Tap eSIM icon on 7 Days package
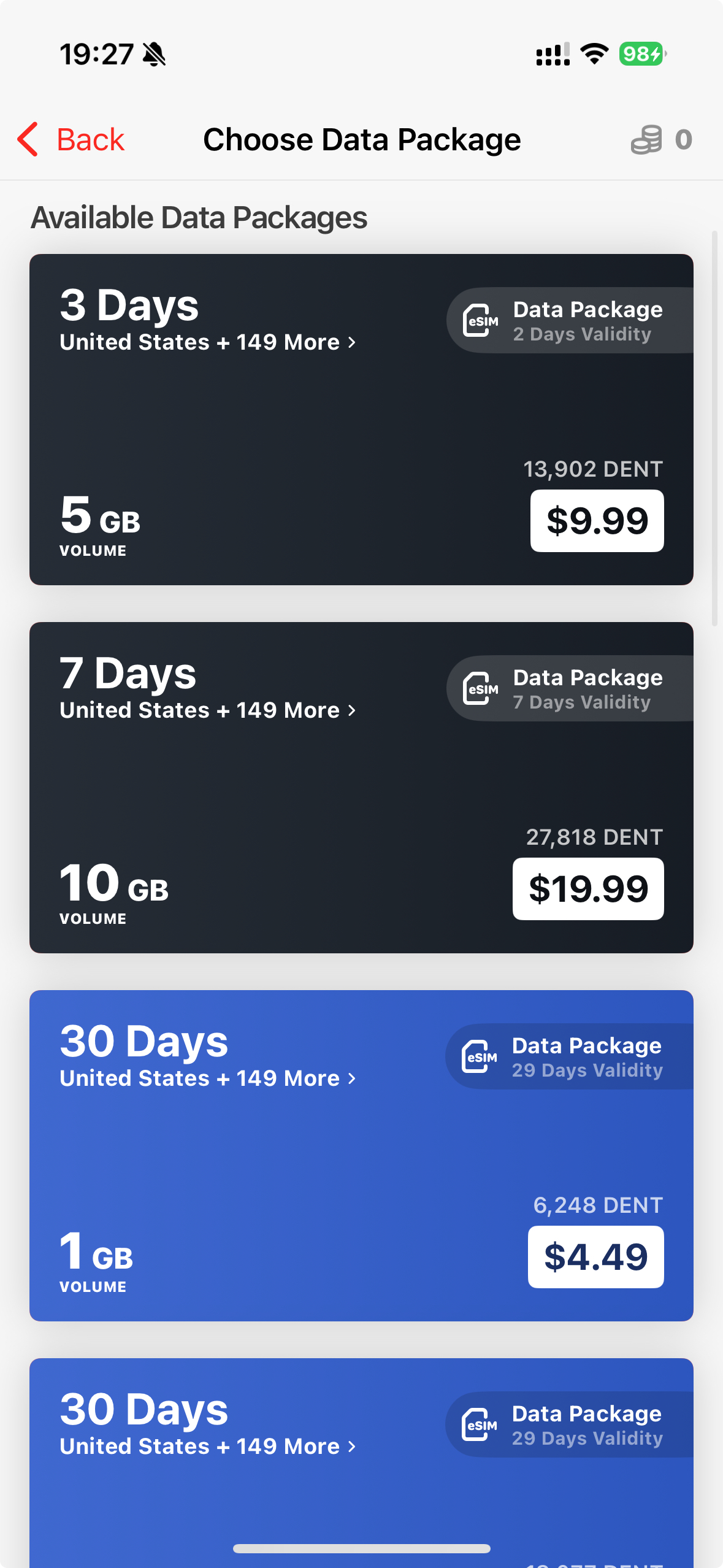 point(480,688)
